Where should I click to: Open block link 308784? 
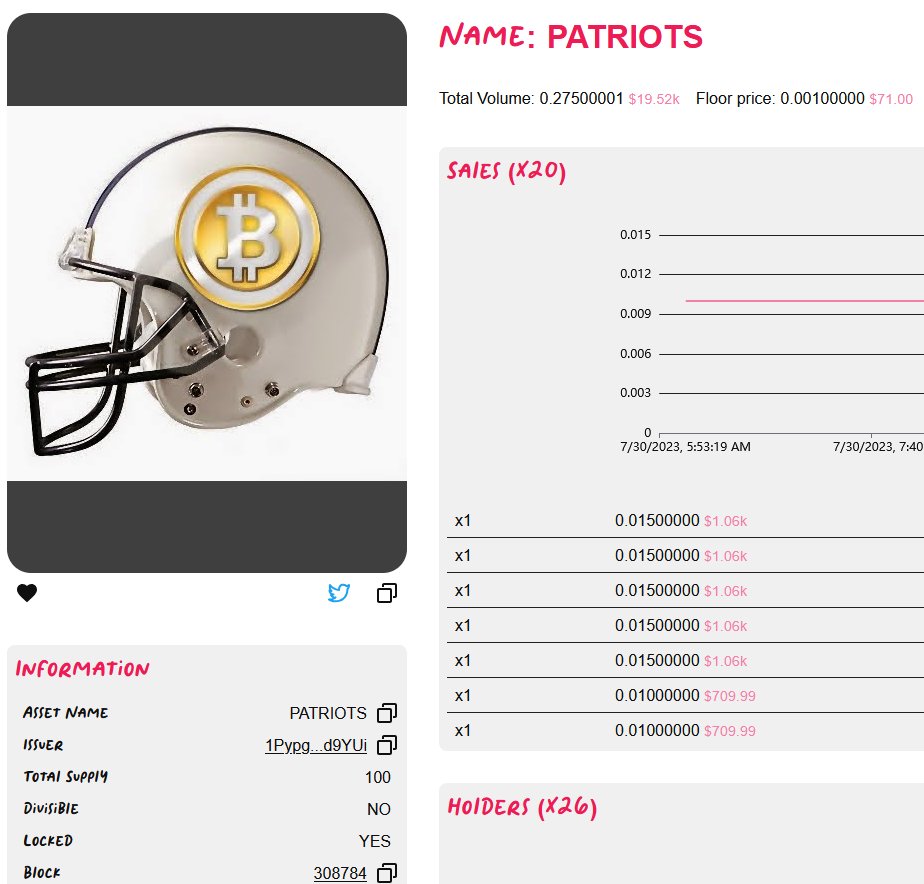pos(340,873)
